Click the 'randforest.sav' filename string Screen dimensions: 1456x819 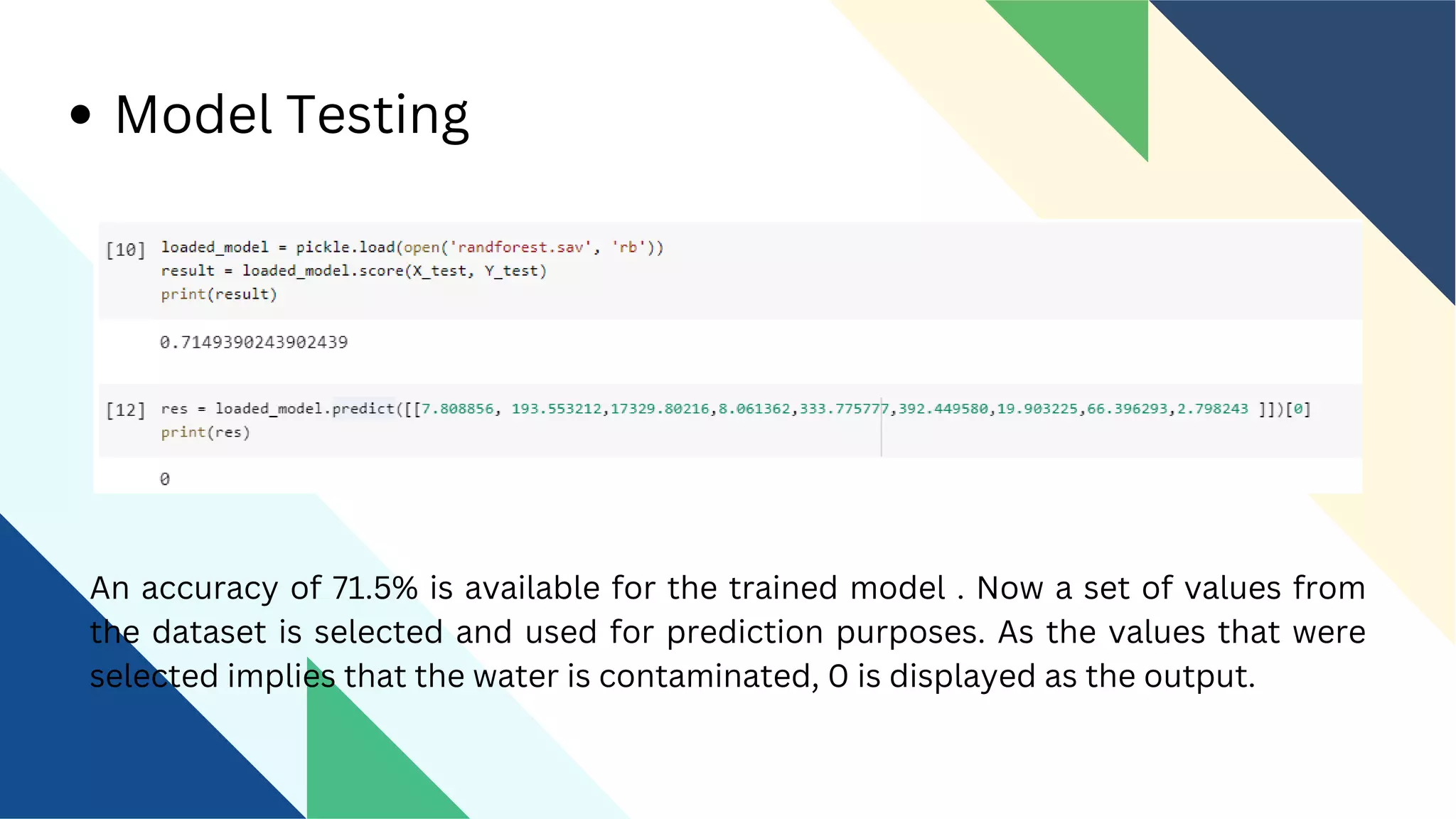(521, 247)
